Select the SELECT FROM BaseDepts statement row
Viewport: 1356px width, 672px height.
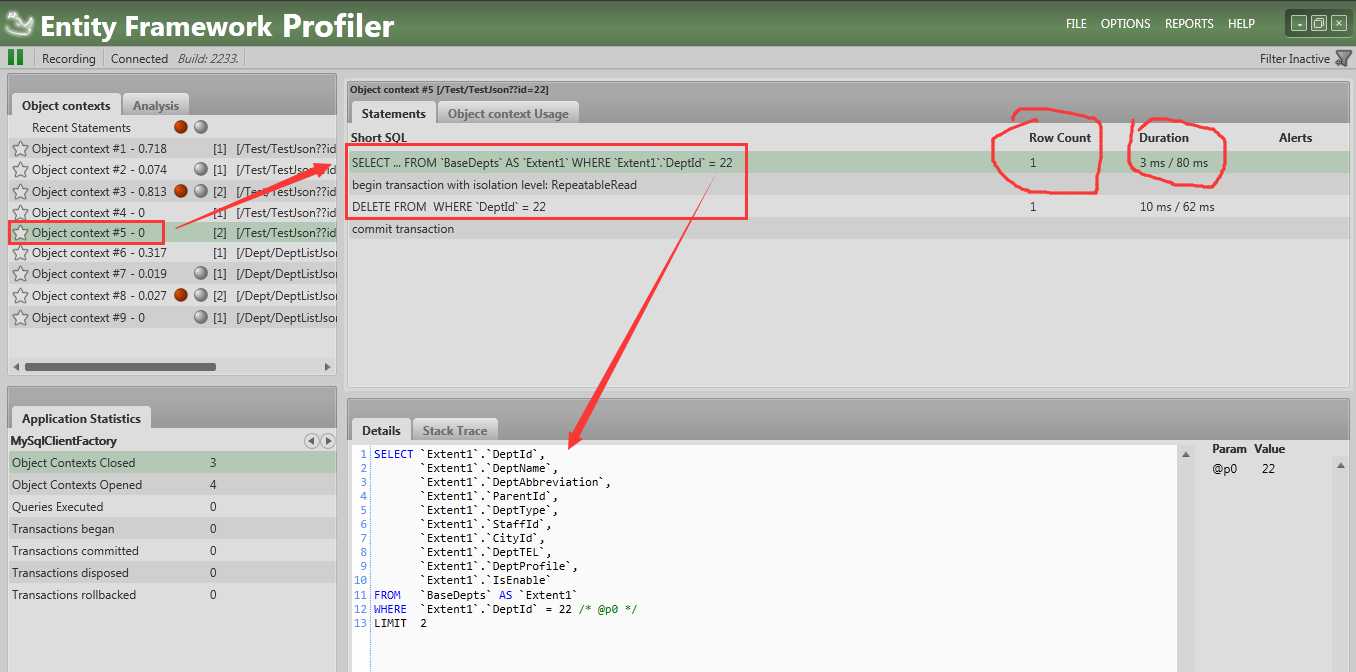point(848,162)
